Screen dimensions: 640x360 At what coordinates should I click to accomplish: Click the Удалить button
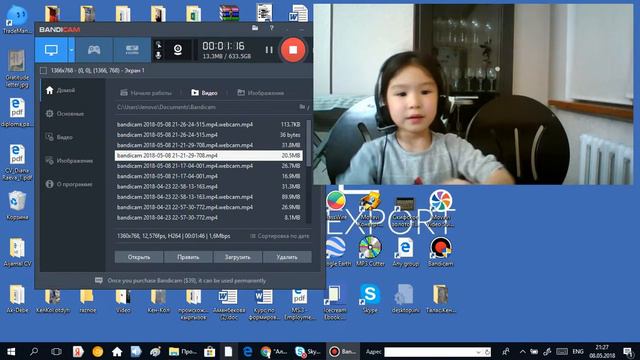tap(287, 257)
